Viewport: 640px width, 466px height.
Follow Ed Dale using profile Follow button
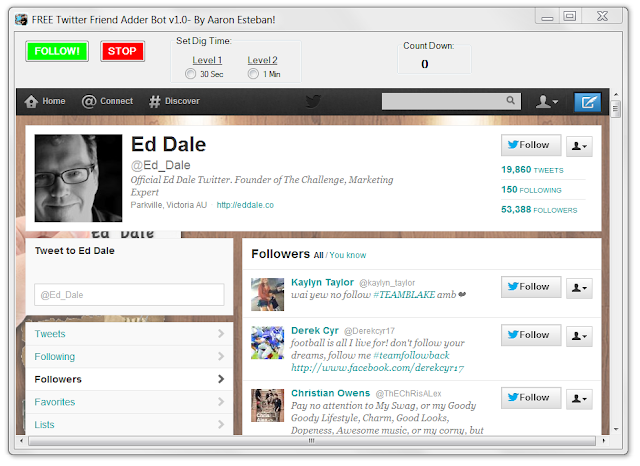click(x=531, y=145)
